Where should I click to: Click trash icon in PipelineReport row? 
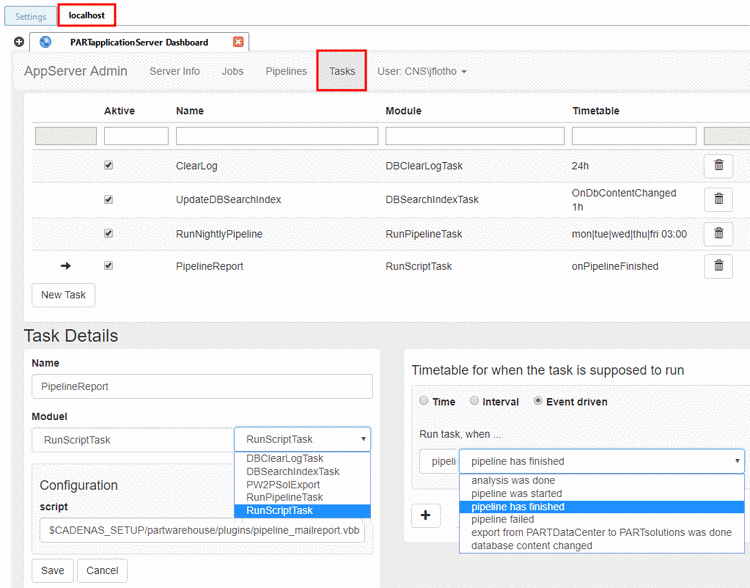pos(718,266)
